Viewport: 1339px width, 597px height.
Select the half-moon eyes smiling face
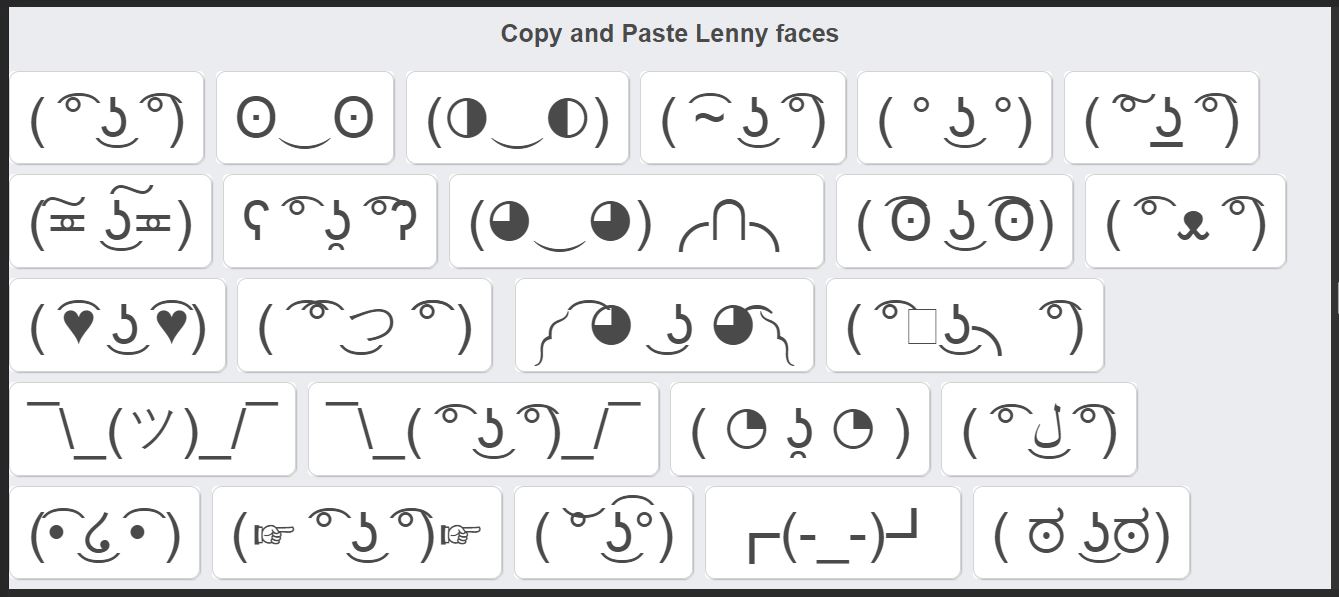(518, 117)
